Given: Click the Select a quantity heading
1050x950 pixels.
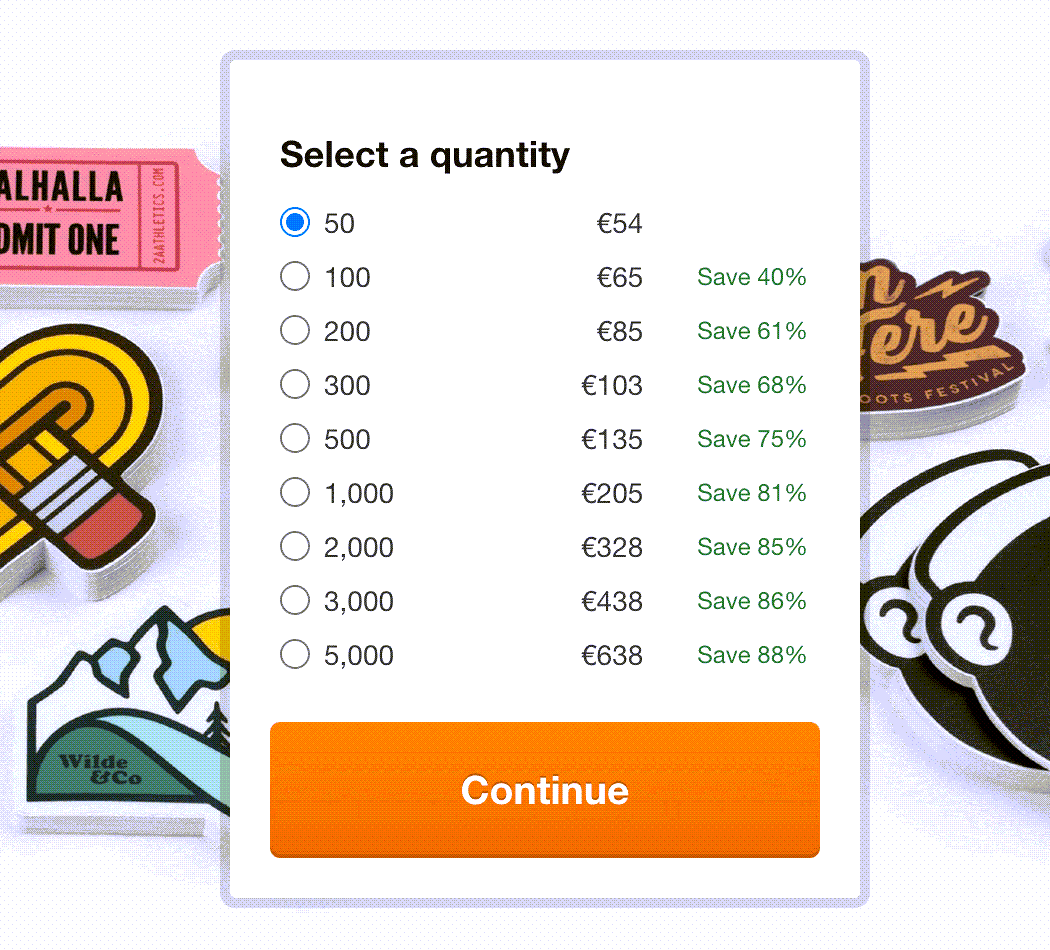Looking at the screenshot, I should tap(424, 155).
